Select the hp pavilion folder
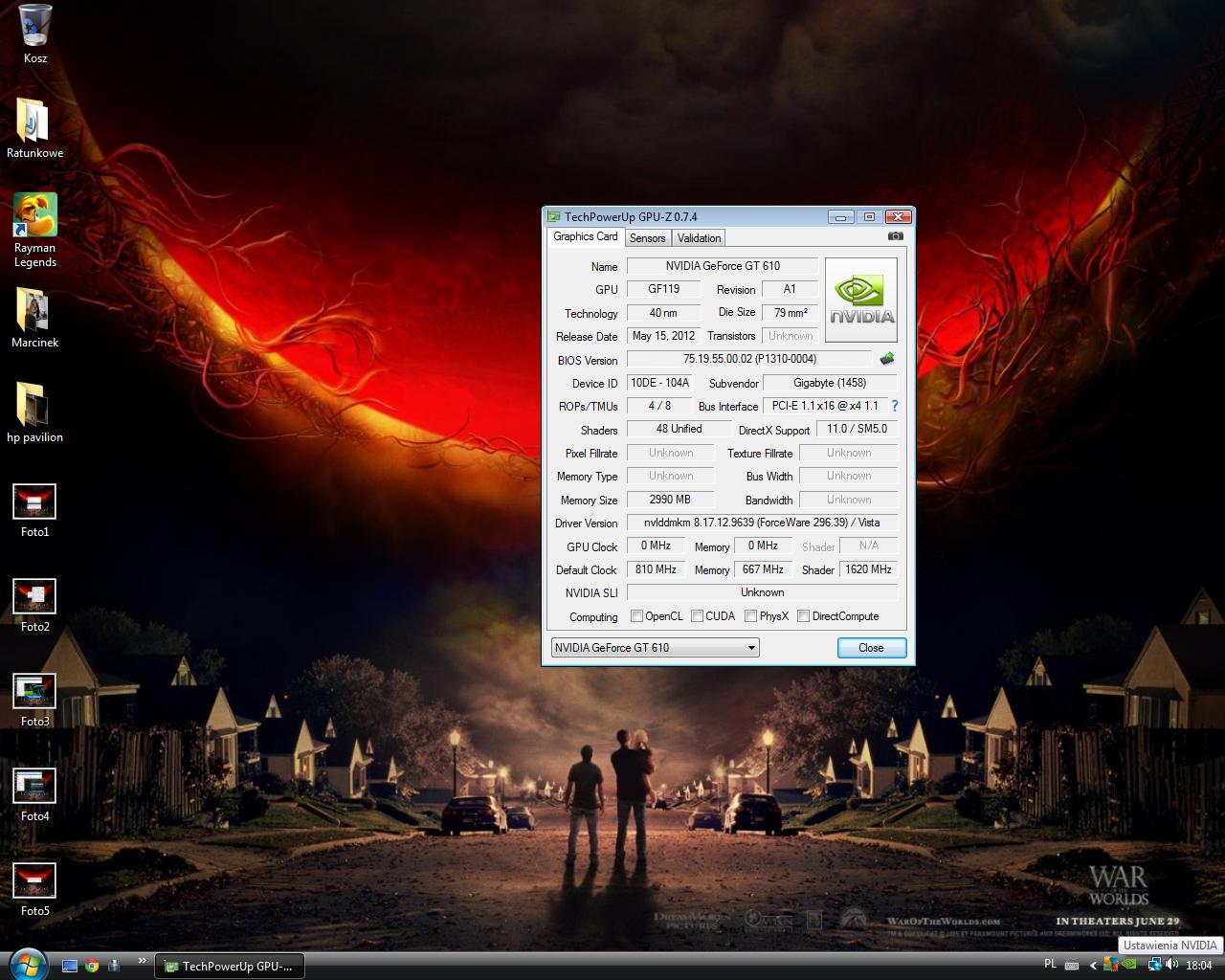Screen dimensions: 1225x980 35,412
